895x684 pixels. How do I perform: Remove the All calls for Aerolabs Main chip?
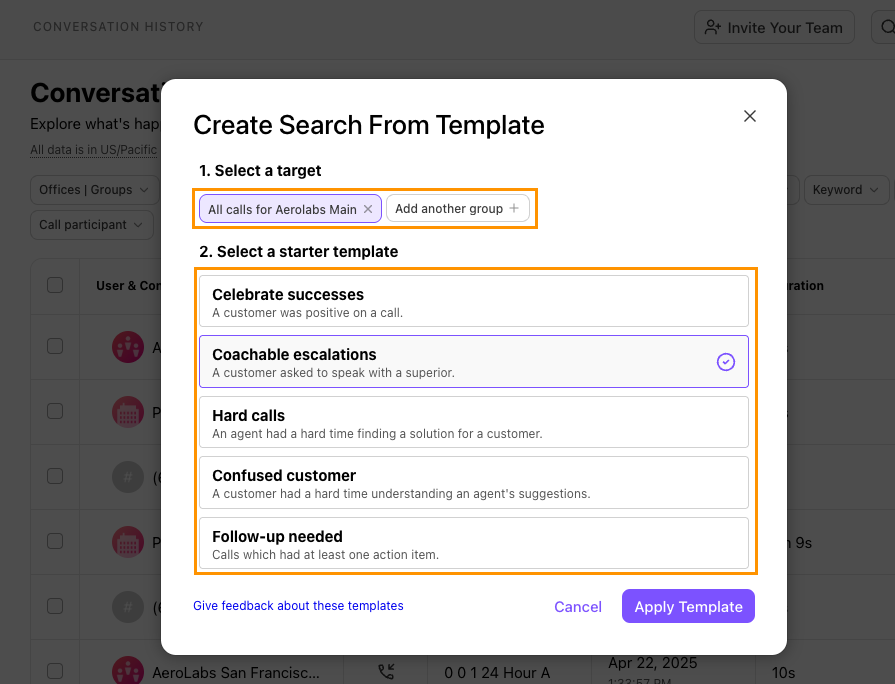tap(368, 209)
